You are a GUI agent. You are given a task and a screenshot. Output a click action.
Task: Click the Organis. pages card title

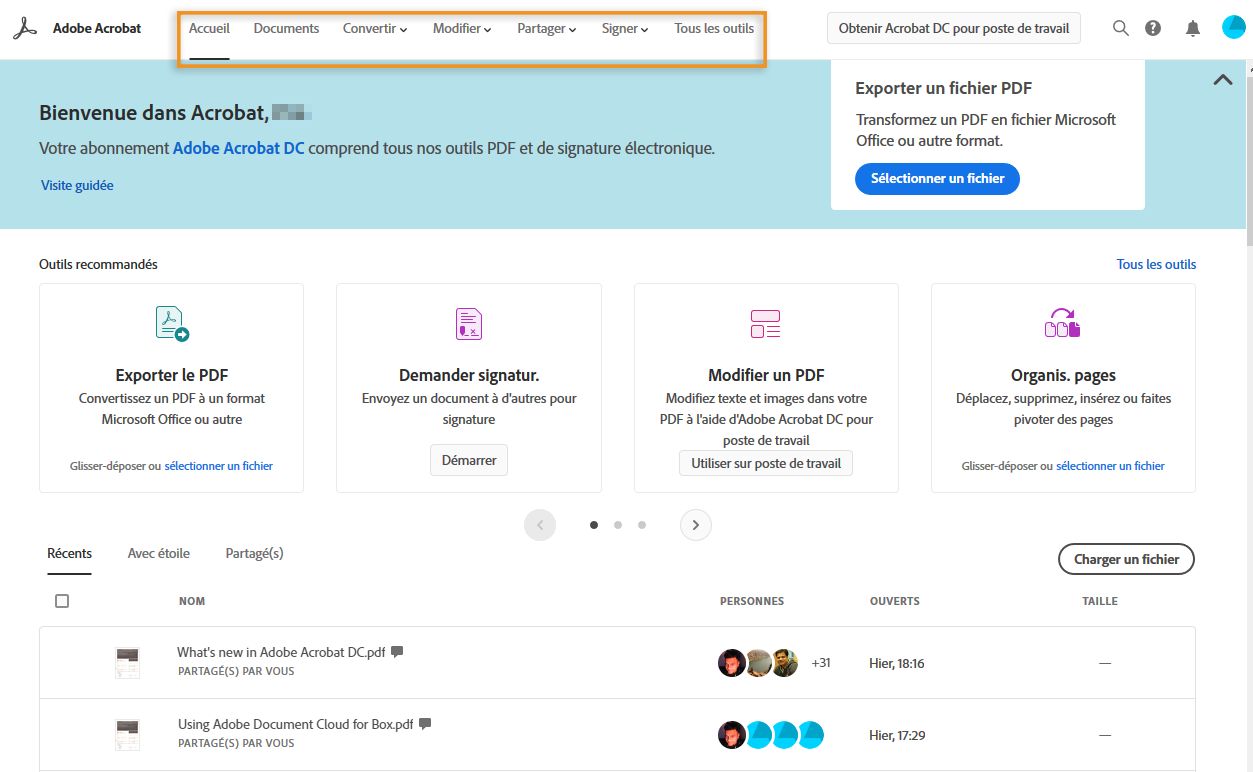1063,376
